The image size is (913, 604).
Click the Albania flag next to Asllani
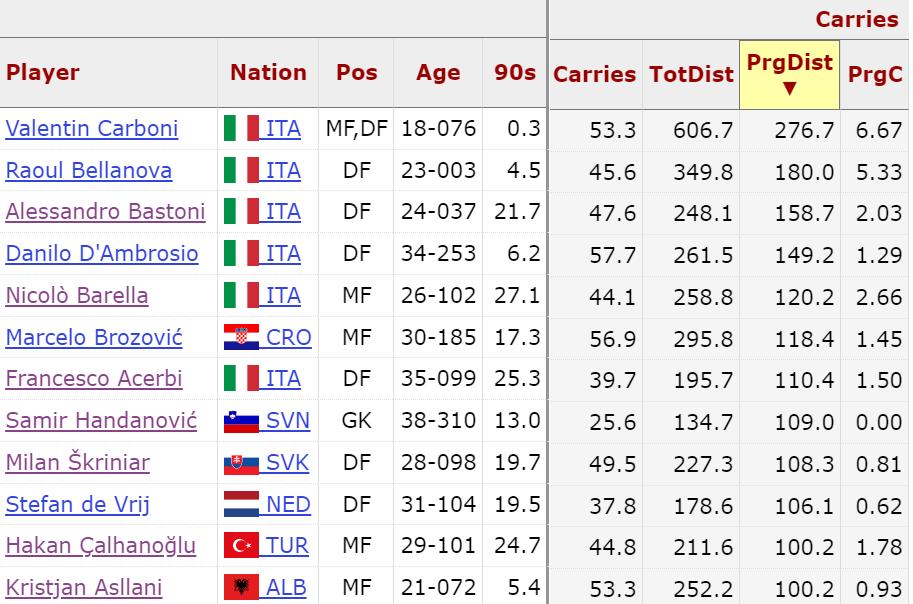[x=241, y=588]
